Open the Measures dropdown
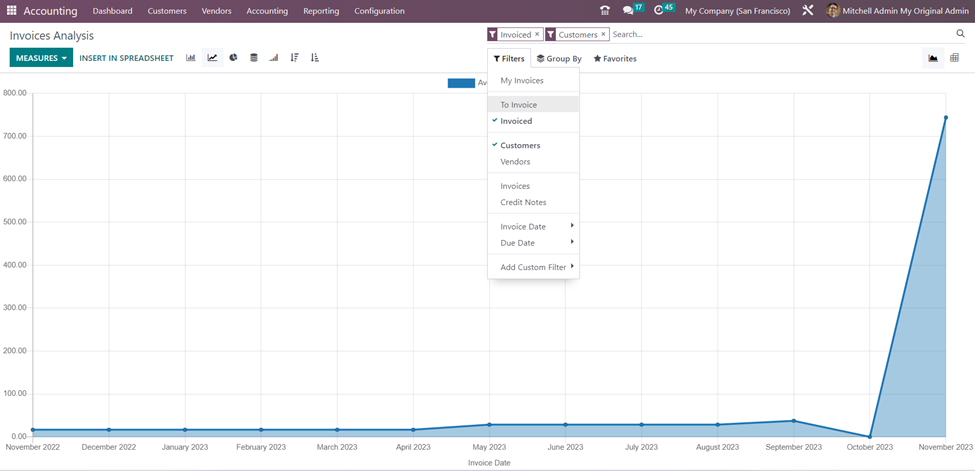The height and width of the screenshot is (471, 975). tap(41, 58)
